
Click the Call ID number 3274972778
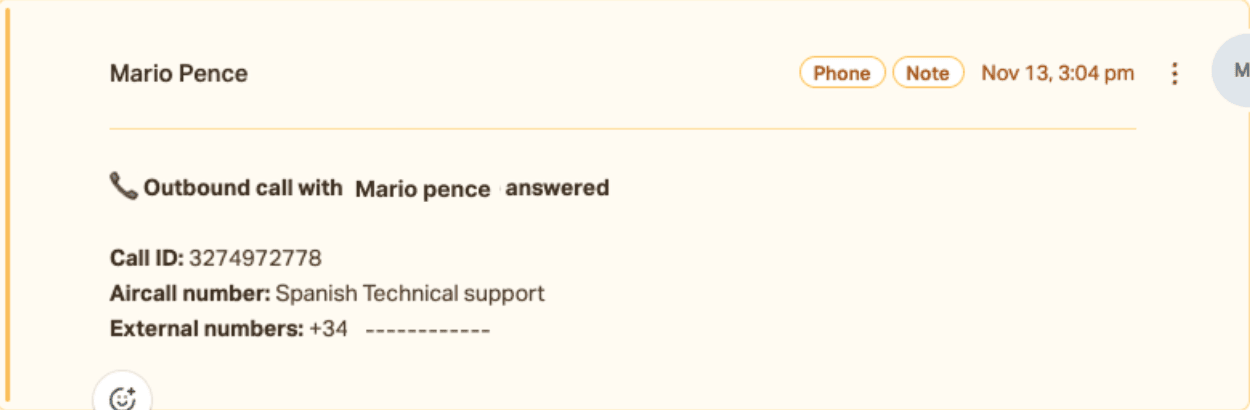[x=255, y=258]
